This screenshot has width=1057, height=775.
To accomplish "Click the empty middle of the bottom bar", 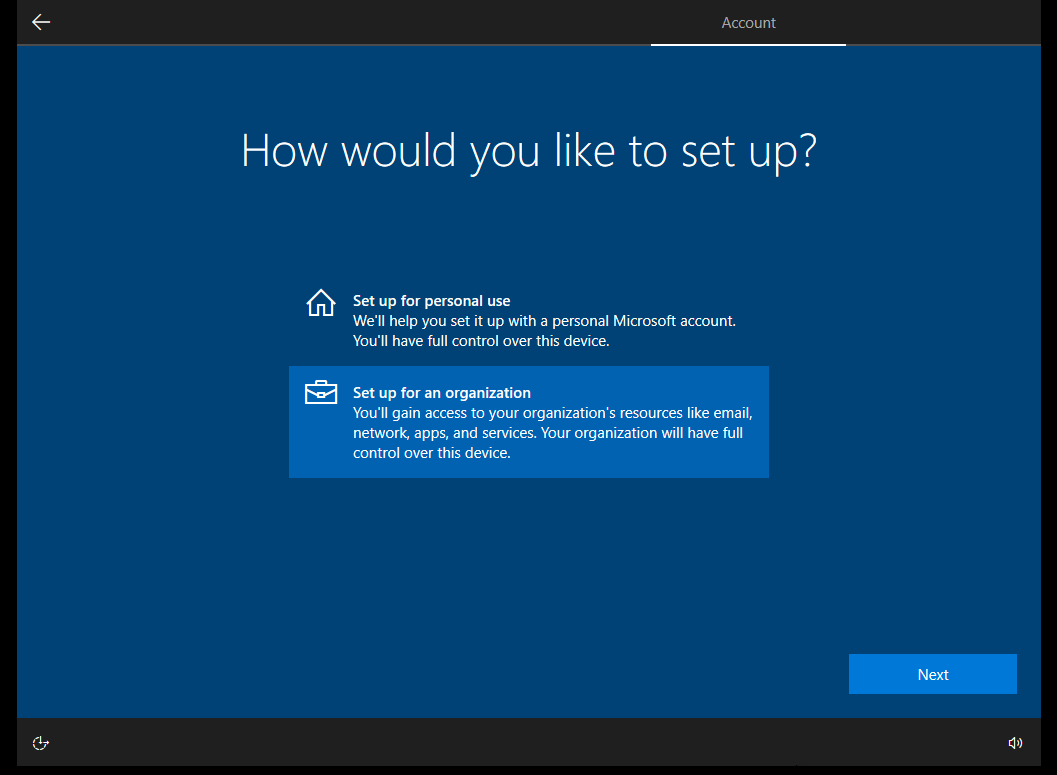I will click(x=528, y=743).
